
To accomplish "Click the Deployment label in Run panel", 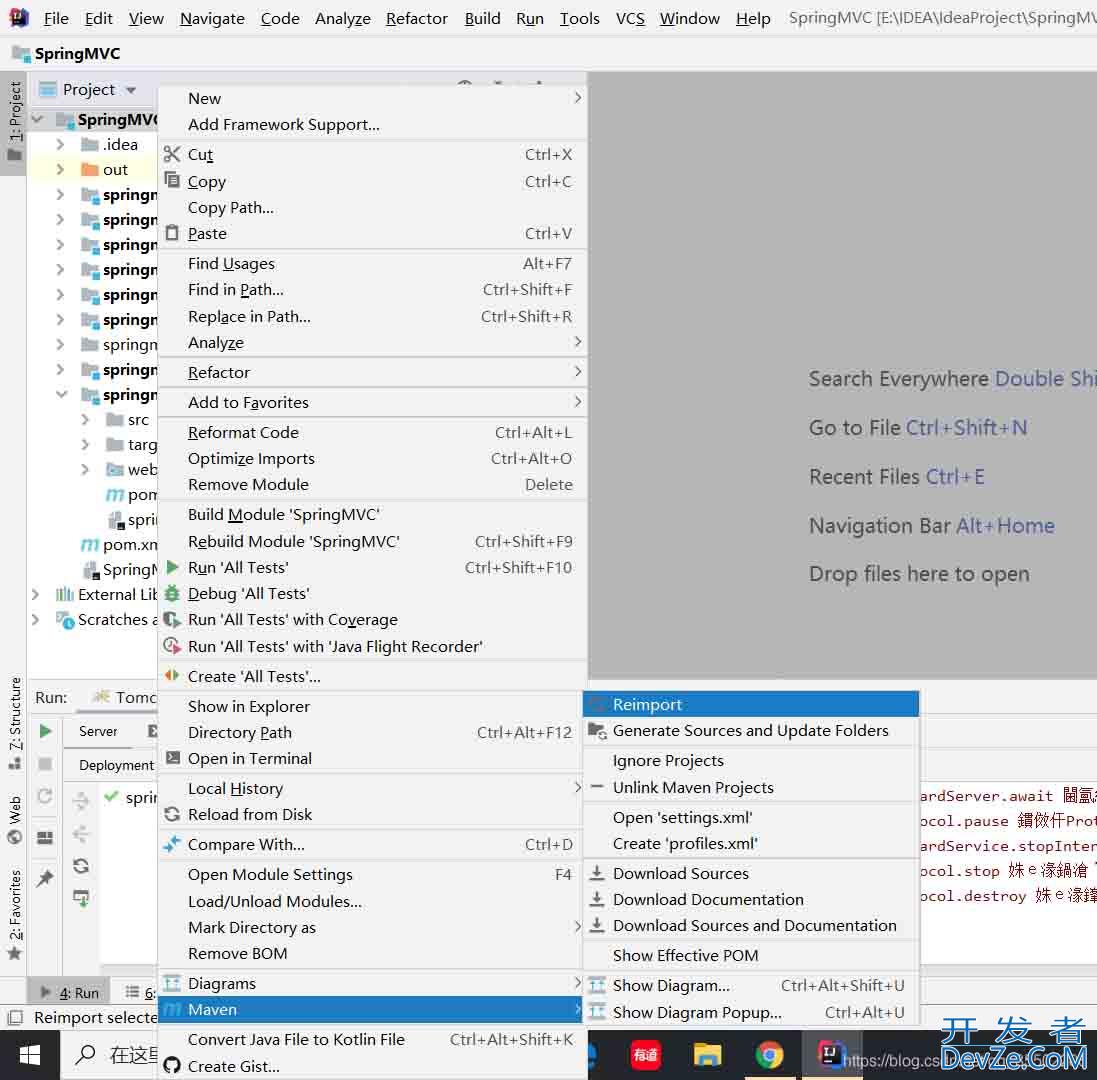I will (x=116, y=765).
